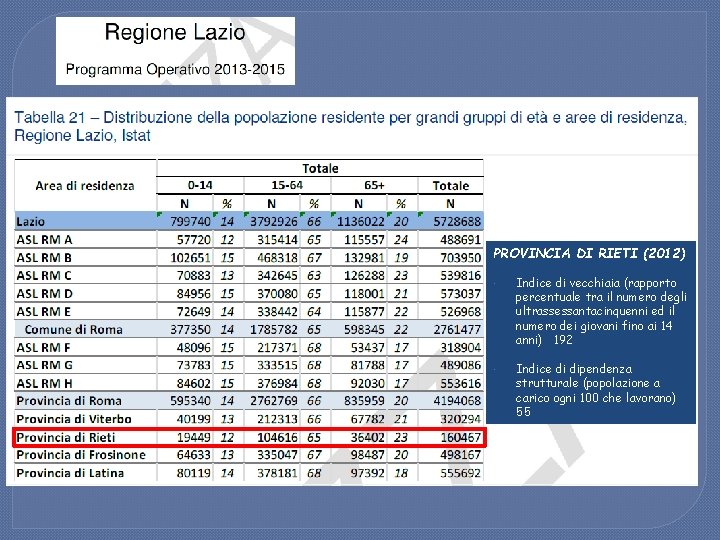The width and height of the screenshot is (720, 540).
Task: Select the 'Comune di Roma' row label
Action: click(x=73, y=330)
